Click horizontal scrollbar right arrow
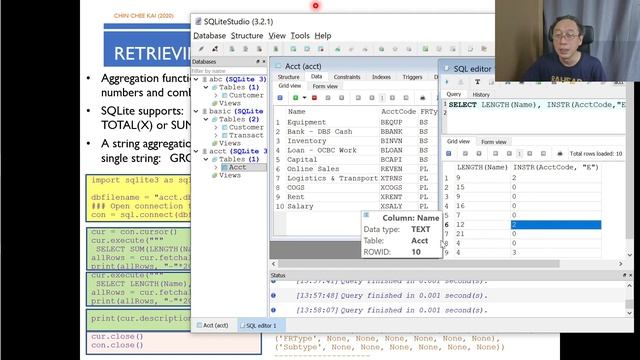Screen dimensions: 640x360 pos(620,264)
